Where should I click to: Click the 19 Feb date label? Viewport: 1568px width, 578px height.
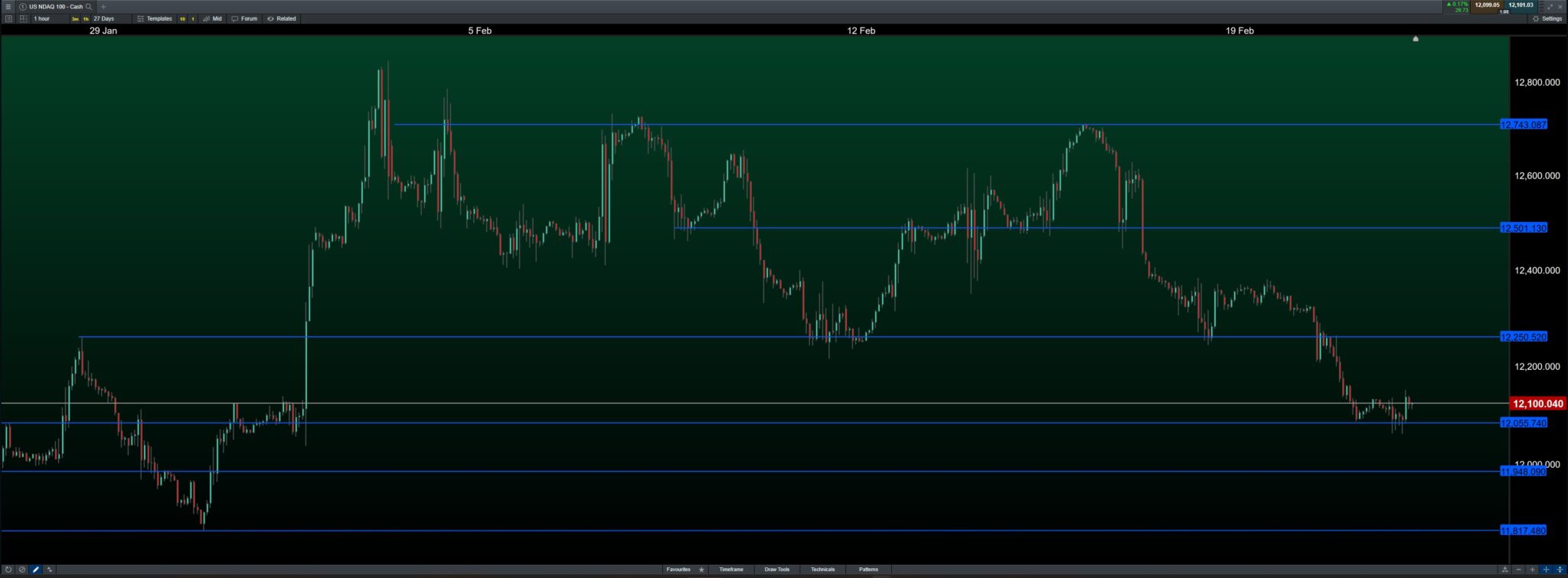[x=1240, y=31]
